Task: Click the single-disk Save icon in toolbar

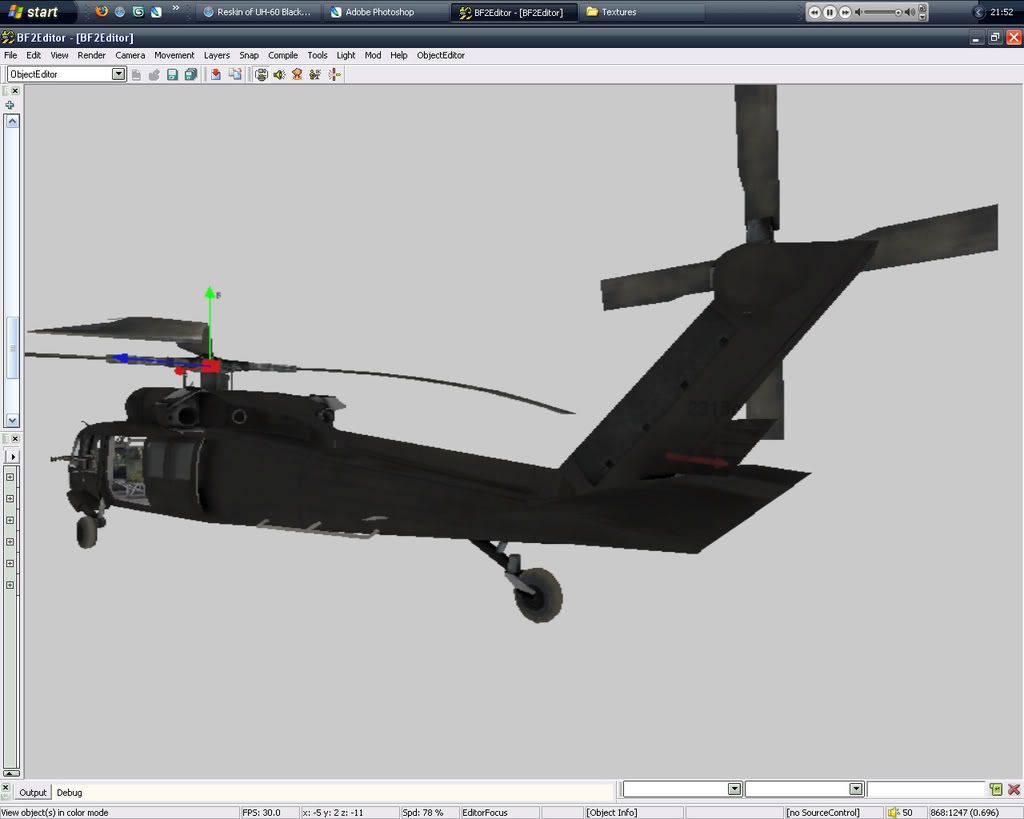Action: [x=172, y=74]
